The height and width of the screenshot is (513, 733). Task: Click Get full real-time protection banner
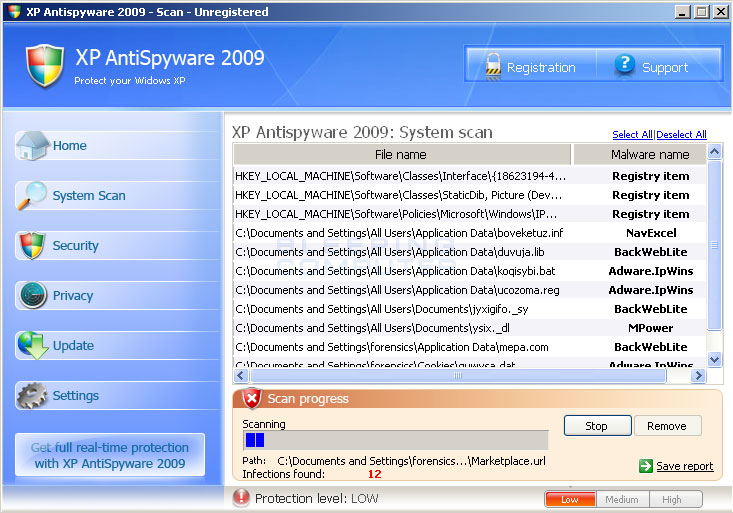pyautogui.click(x=110, y=455)
